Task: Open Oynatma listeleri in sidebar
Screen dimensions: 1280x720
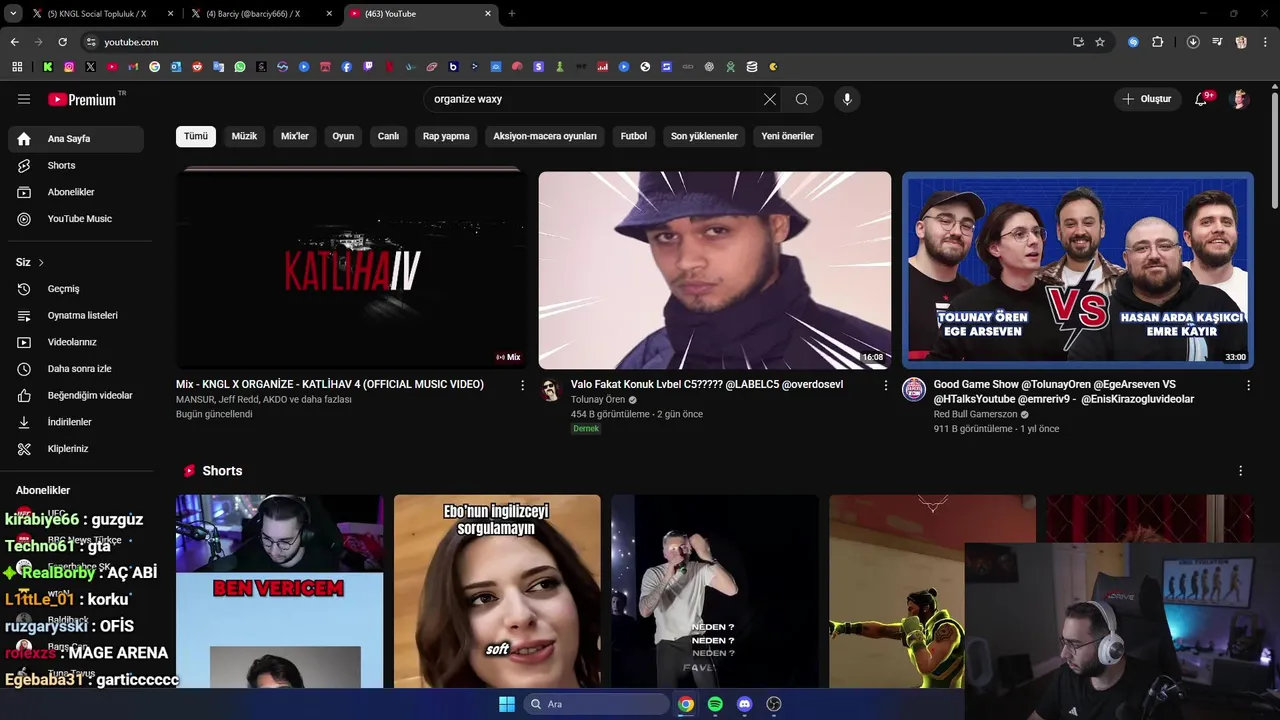Action: coord(76,315)
